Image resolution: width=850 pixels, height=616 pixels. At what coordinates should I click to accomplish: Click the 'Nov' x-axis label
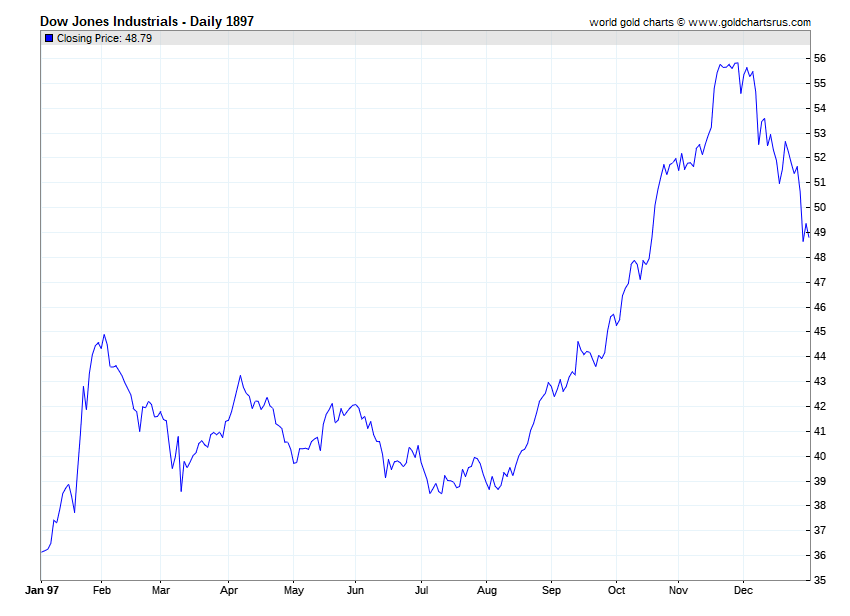point(678,590)
